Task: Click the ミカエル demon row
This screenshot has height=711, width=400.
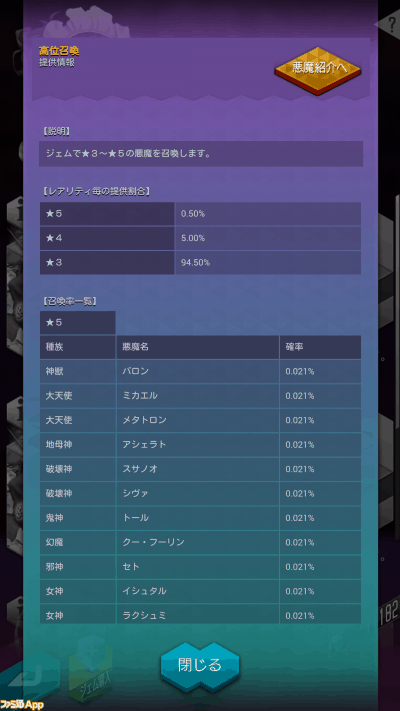Action: [x=200, y=396]
